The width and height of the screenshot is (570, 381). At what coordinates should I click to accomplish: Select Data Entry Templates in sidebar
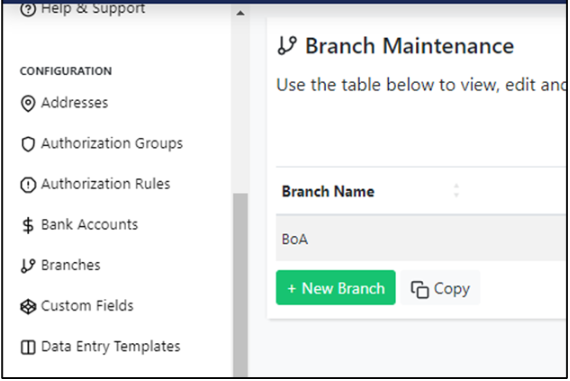[111, 346]
